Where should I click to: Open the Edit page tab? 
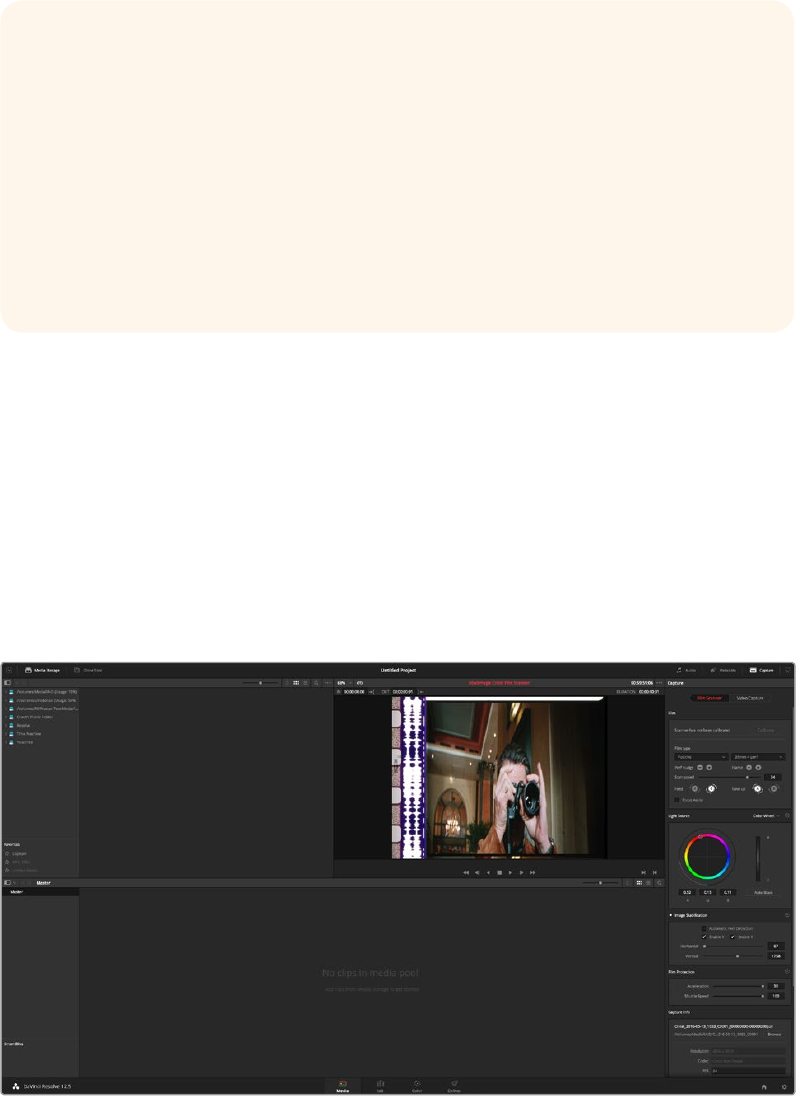[x=380, y=1086]
